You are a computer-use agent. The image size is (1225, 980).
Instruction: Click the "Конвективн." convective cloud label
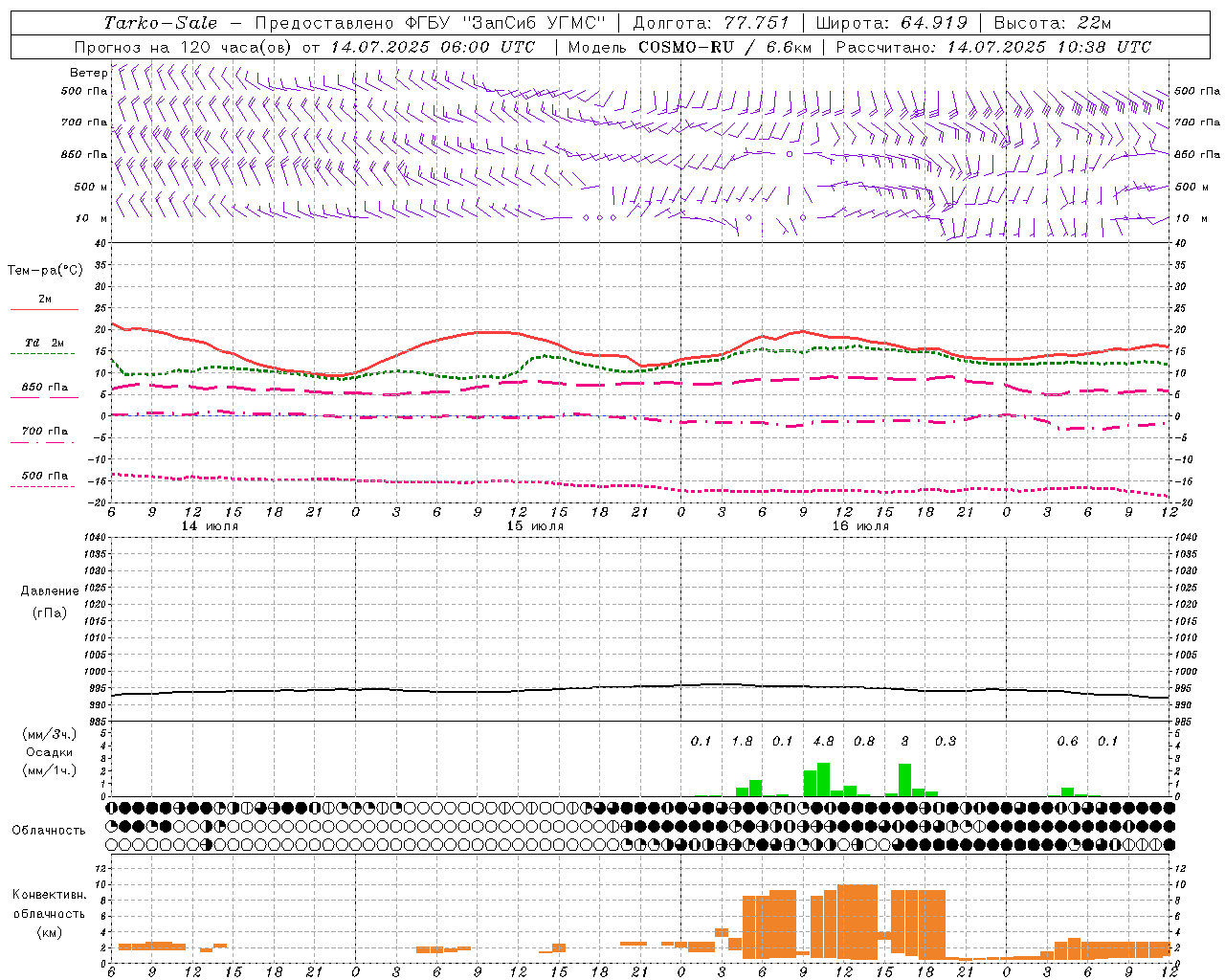tap(49, 895)
